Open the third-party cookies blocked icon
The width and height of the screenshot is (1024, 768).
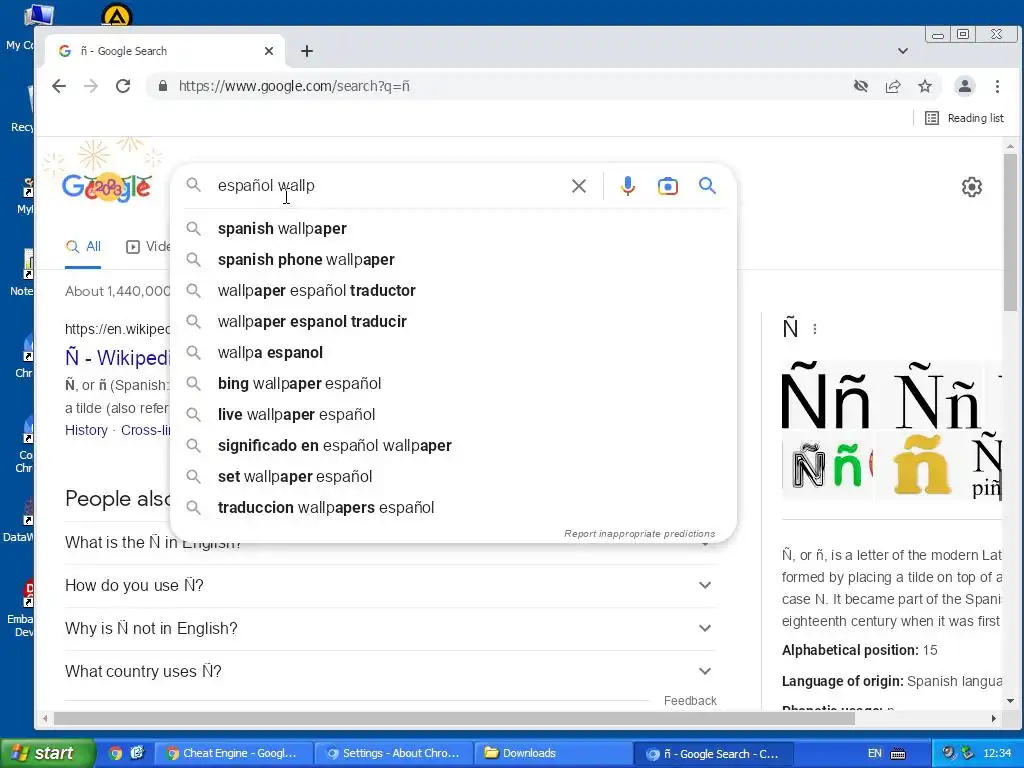861,86
